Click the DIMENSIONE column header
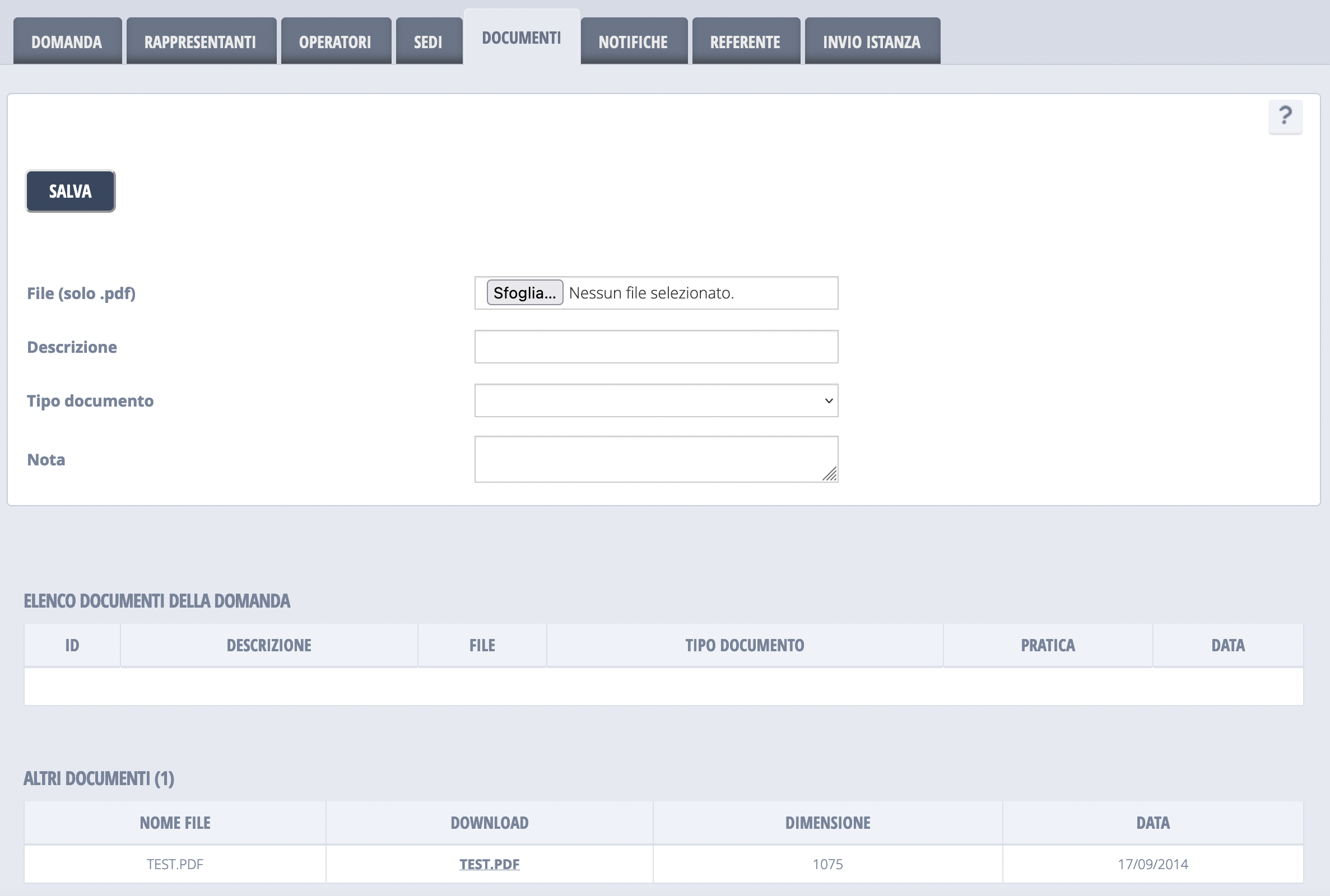This screenshot has width=1330, height=896. click(x=827, y=822)
